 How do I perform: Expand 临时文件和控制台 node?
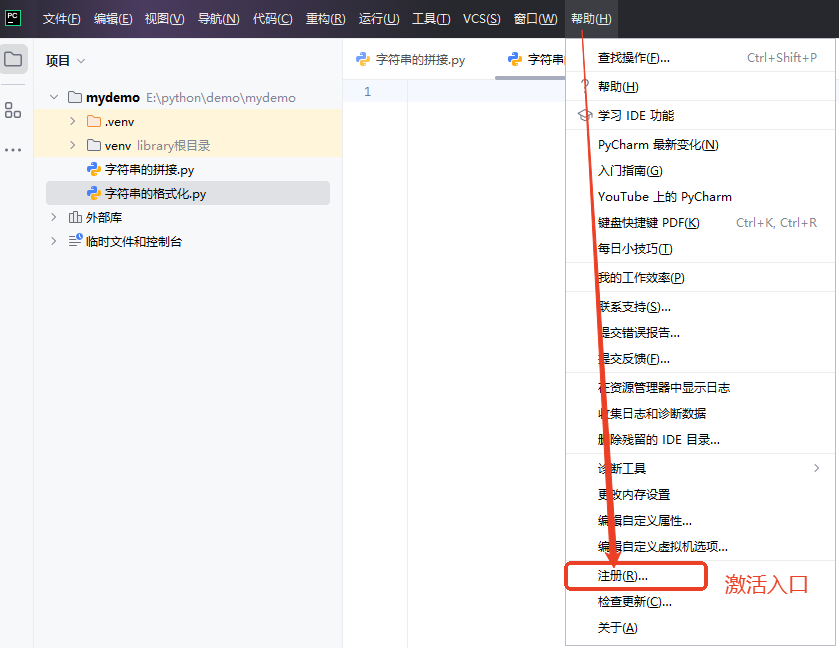pyautogui.click(x=54, y=242)
